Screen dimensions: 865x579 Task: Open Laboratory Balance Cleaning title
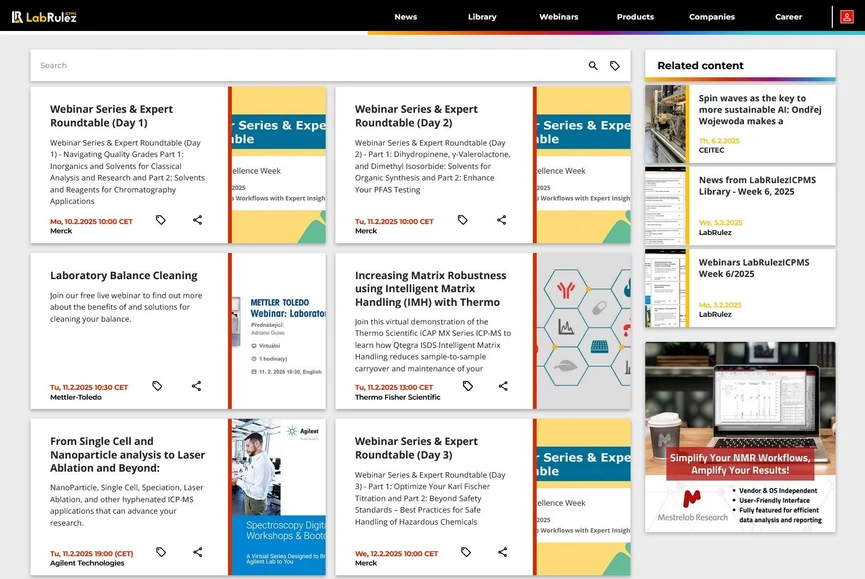124,275
